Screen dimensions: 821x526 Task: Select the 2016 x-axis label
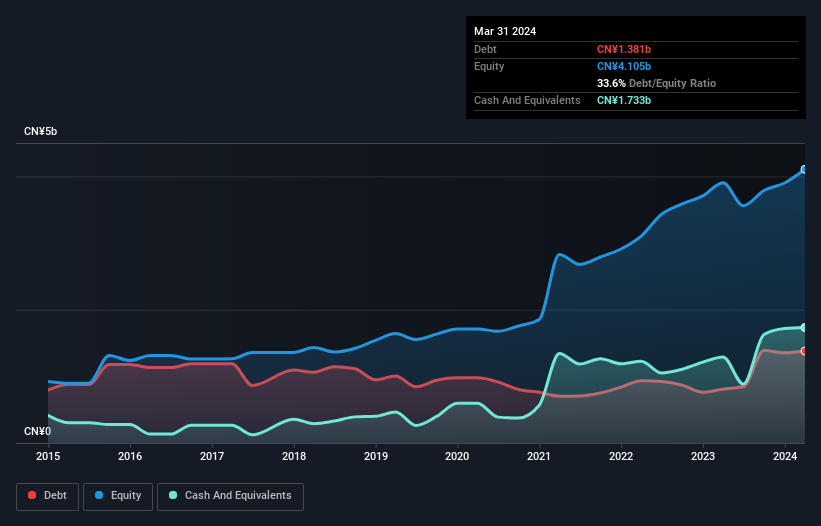[x=130, y=456]
